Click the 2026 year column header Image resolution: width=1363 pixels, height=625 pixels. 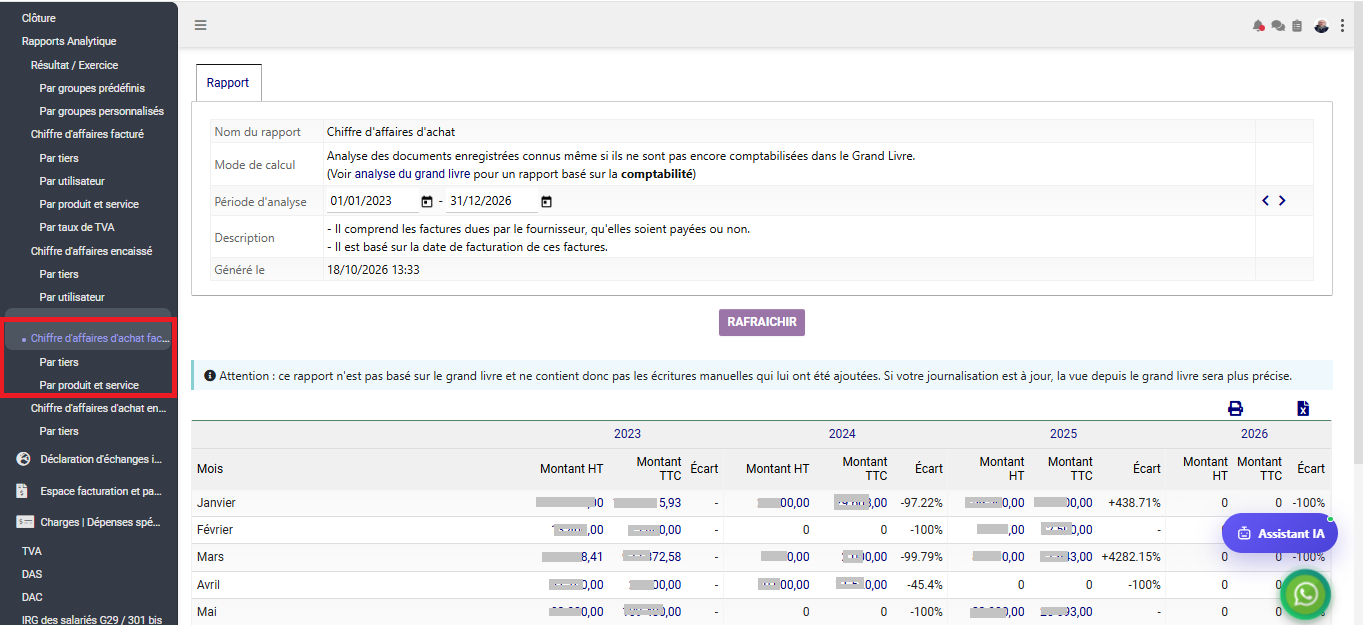(1254, 433)
